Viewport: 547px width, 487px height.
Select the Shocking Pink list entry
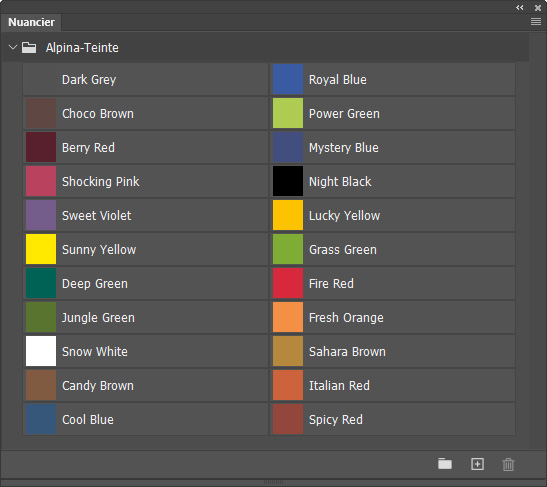(x=145, y=181)
